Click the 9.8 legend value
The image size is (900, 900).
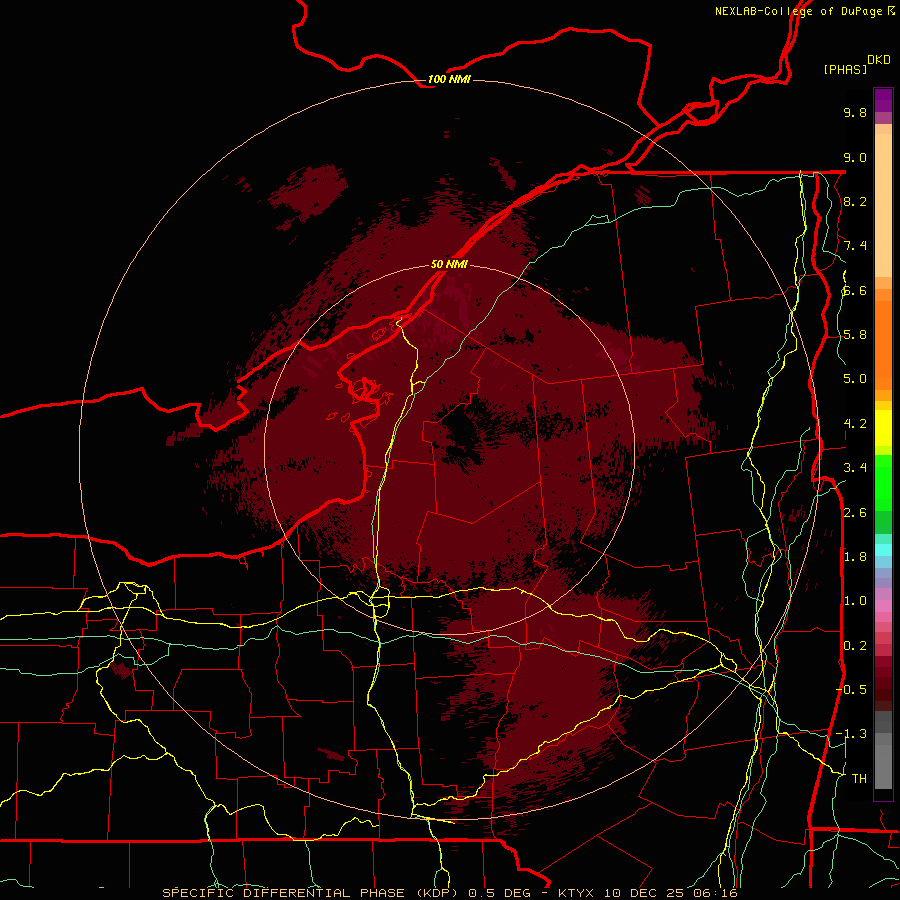[x=855, y=112]
